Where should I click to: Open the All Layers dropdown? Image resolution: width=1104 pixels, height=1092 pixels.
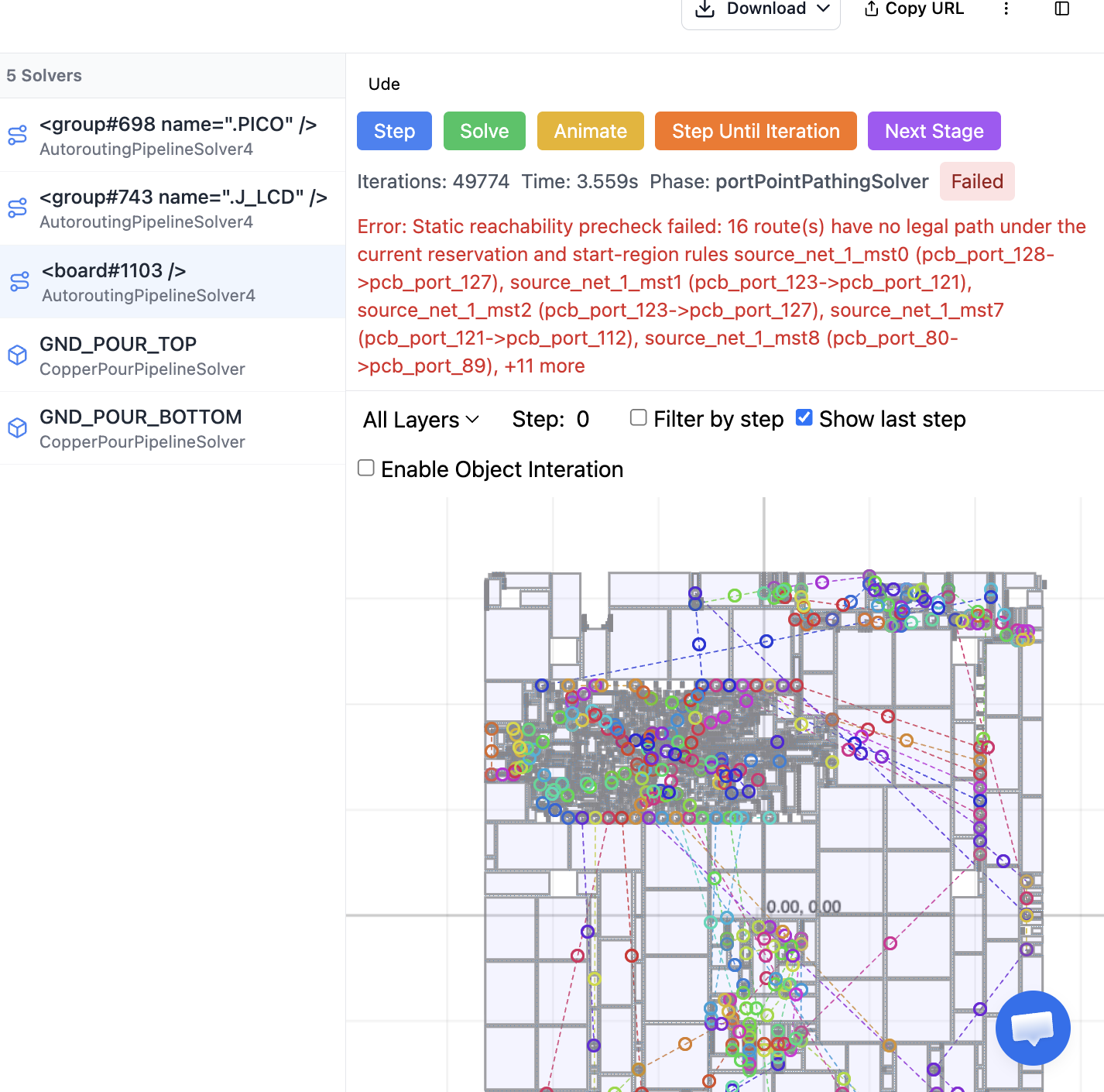tap(421, 420)
